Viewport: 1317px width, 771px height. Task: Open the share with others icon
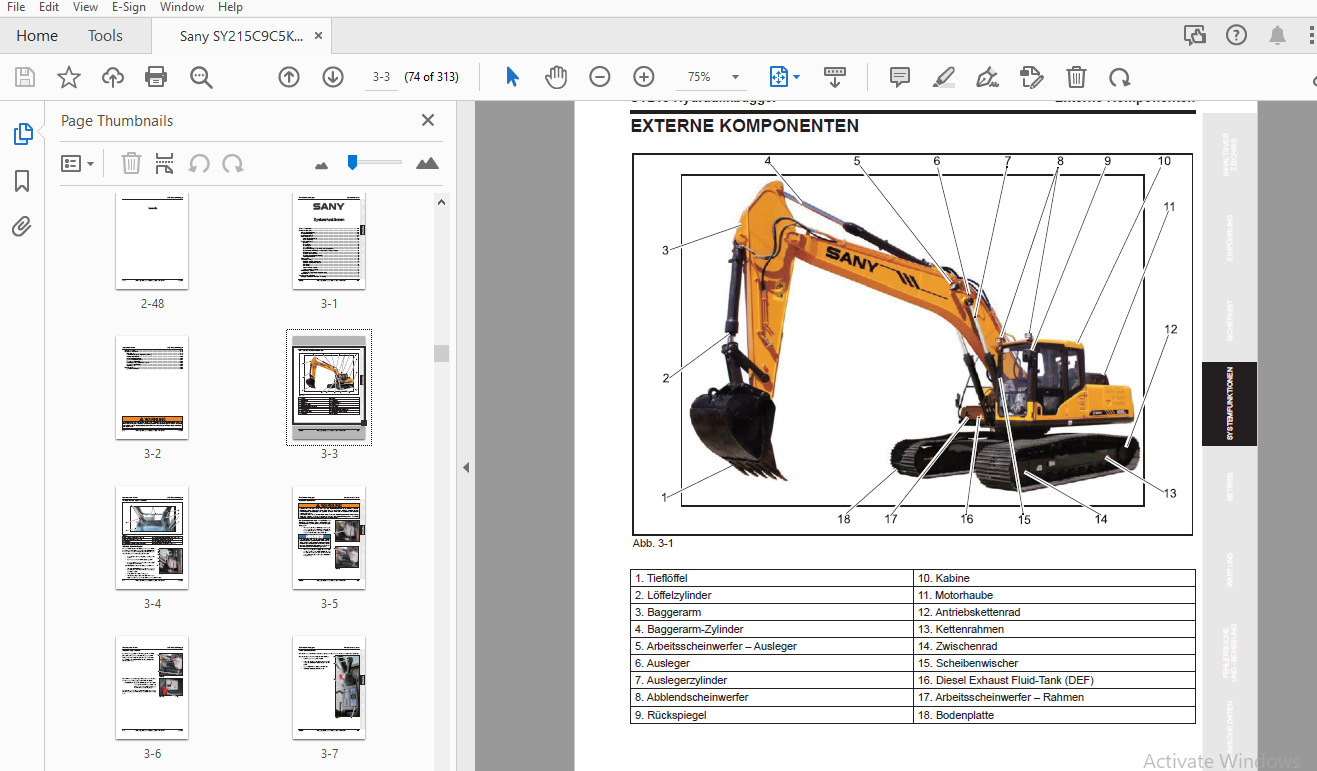(1195, 36)
